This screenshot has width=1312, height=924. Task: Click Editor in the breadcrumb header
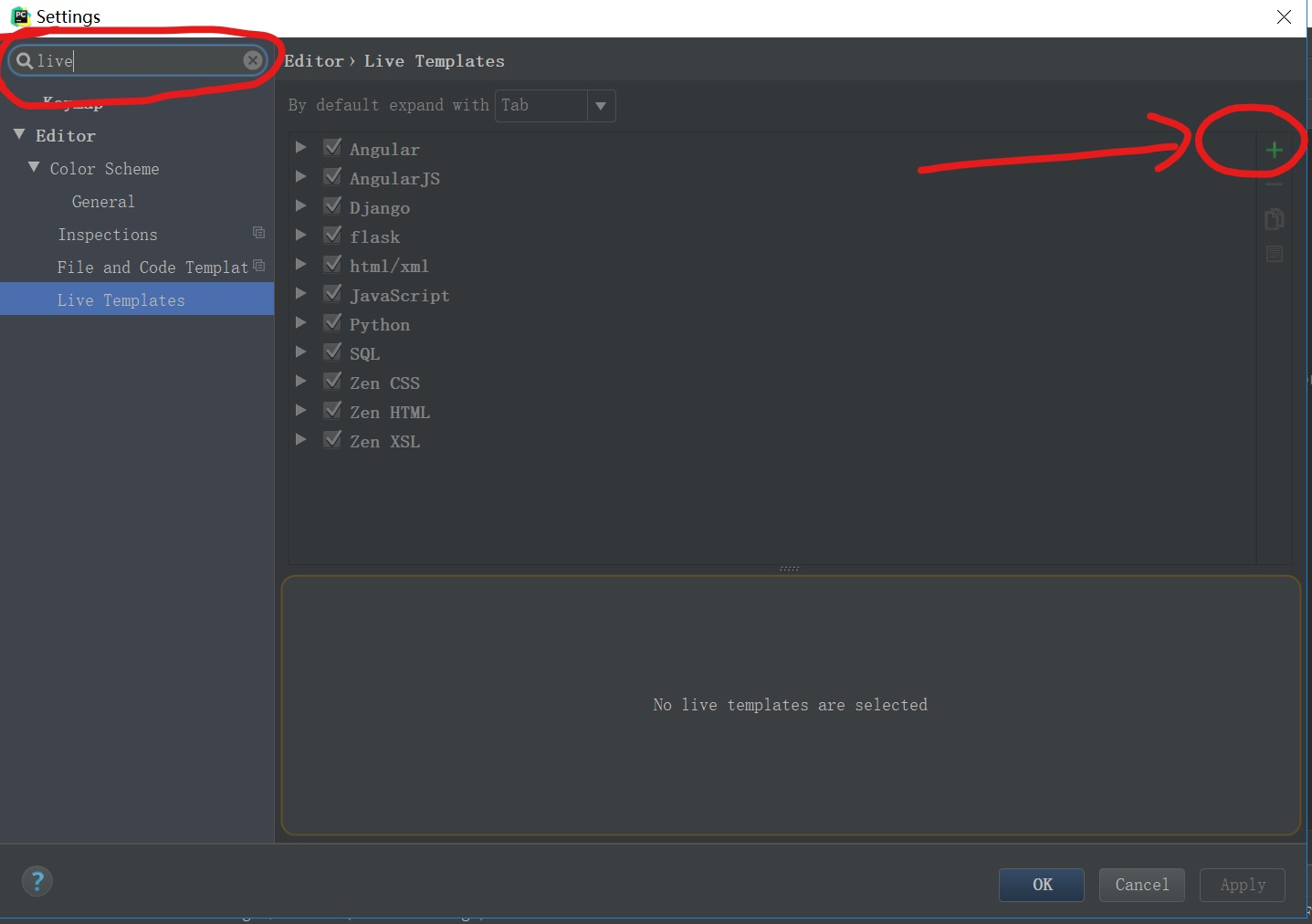click(314, 61)
